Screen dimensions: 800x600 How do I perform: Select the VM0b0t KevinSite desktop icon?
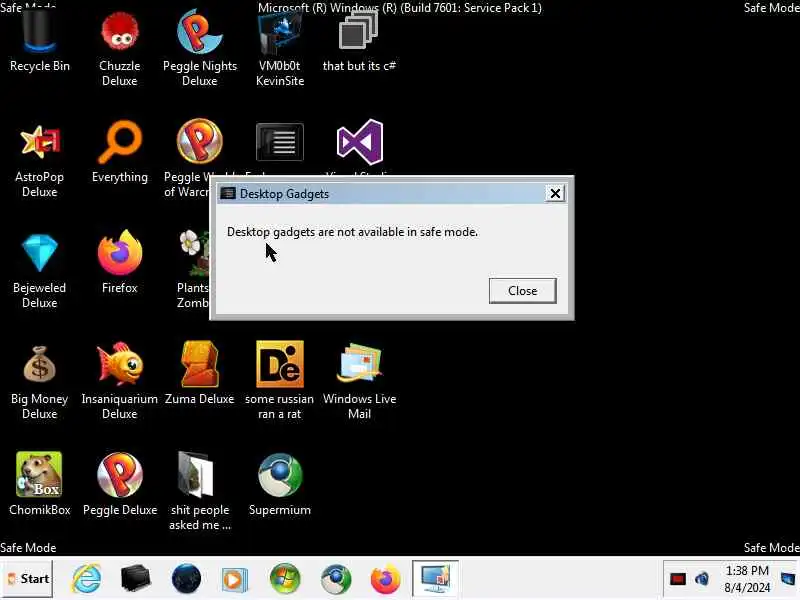280,46
